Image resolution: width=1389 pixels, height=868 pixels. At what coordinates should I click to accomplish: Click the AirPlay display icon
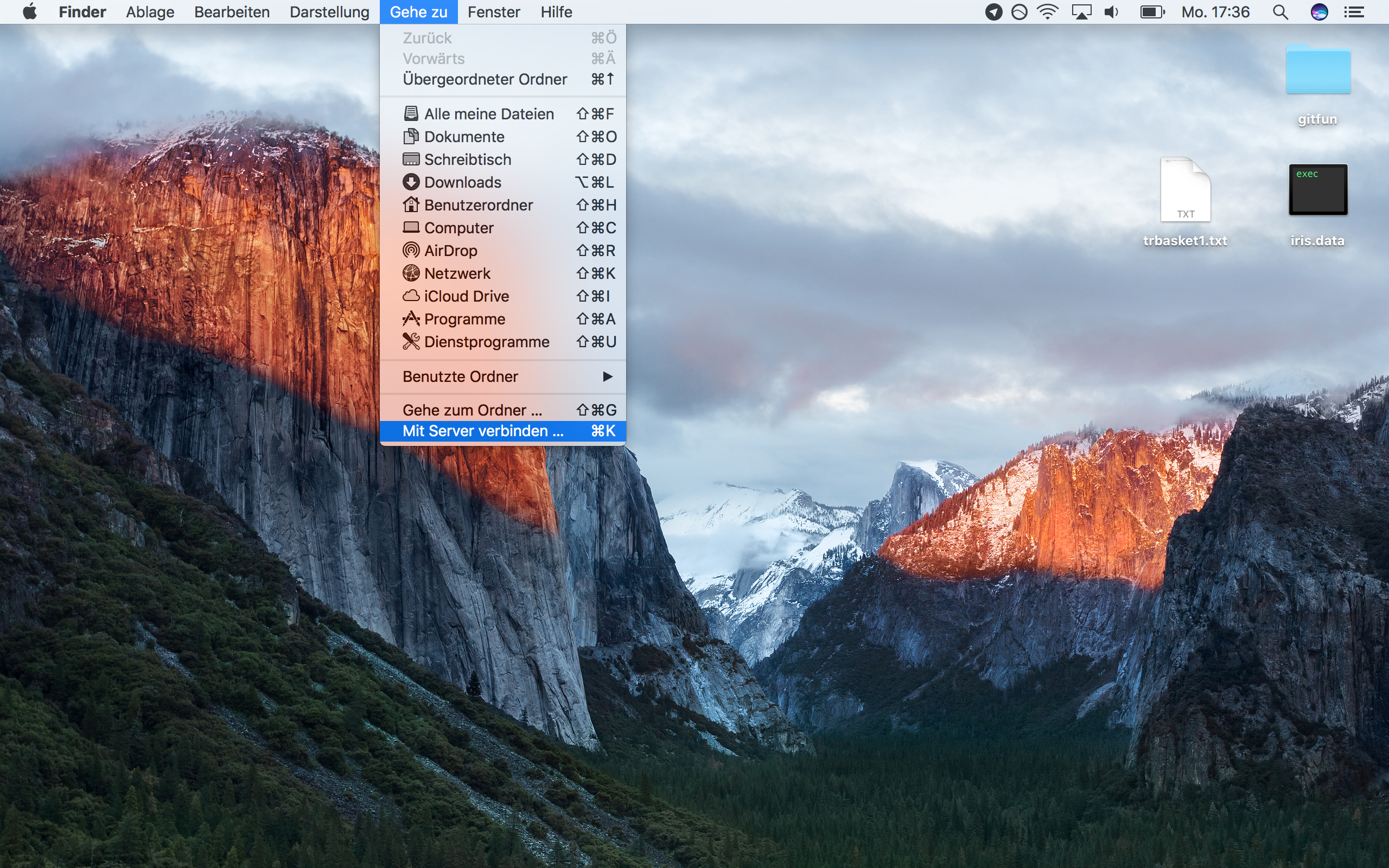pos(1081,11)
